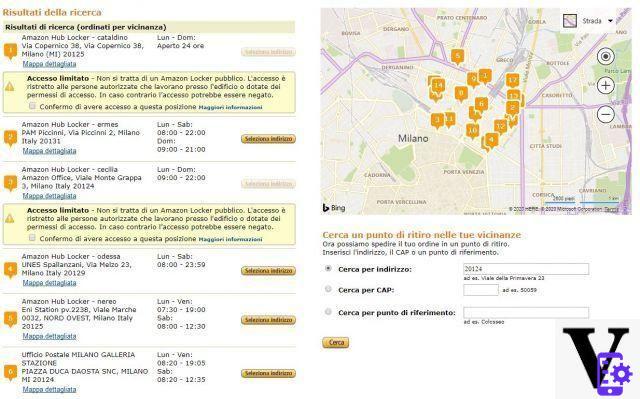Screen dimensions: 640x399
Task: Select map marker 5 near Dergano
Action: (x=458, y=56)
